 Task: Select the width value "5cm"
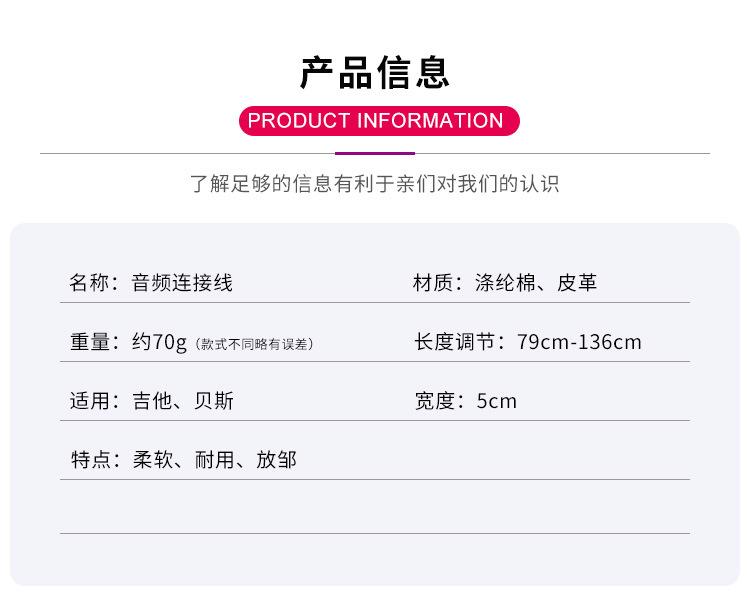point(497,401)
